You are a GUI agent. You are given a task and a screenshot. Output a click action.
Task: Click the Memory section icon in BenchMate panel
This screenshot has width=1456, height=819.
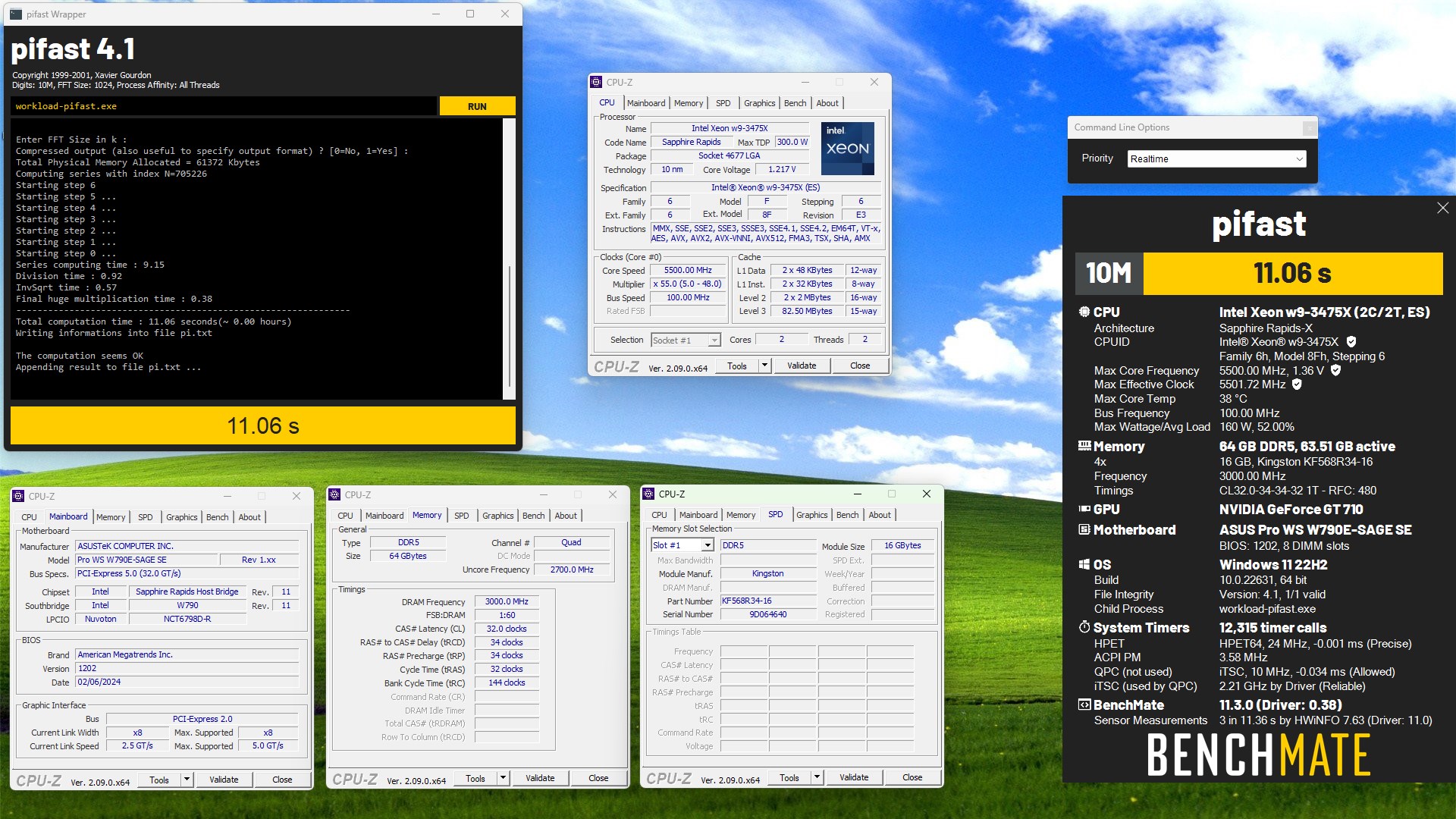tap(1084, 446)
